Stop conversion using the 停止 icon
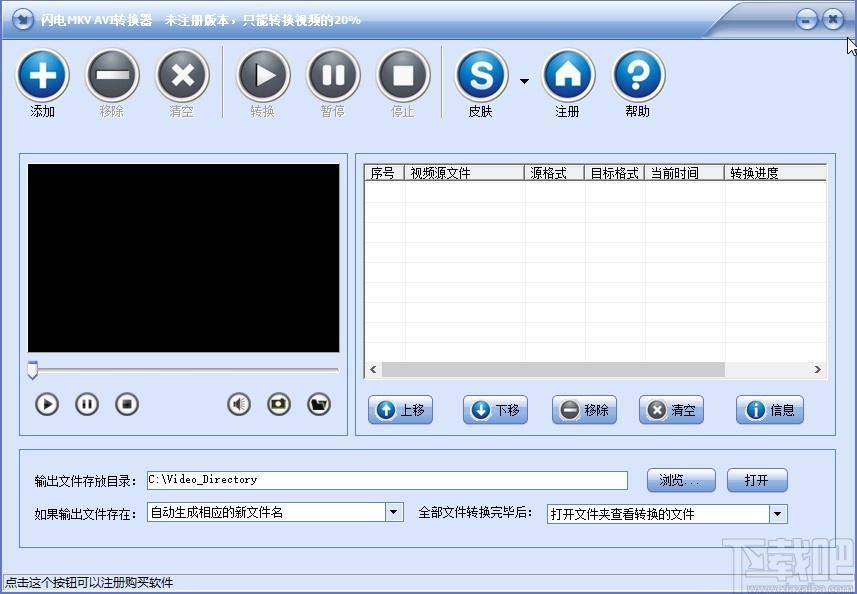Viewport: 857px width, 594px height. point(402,74)
